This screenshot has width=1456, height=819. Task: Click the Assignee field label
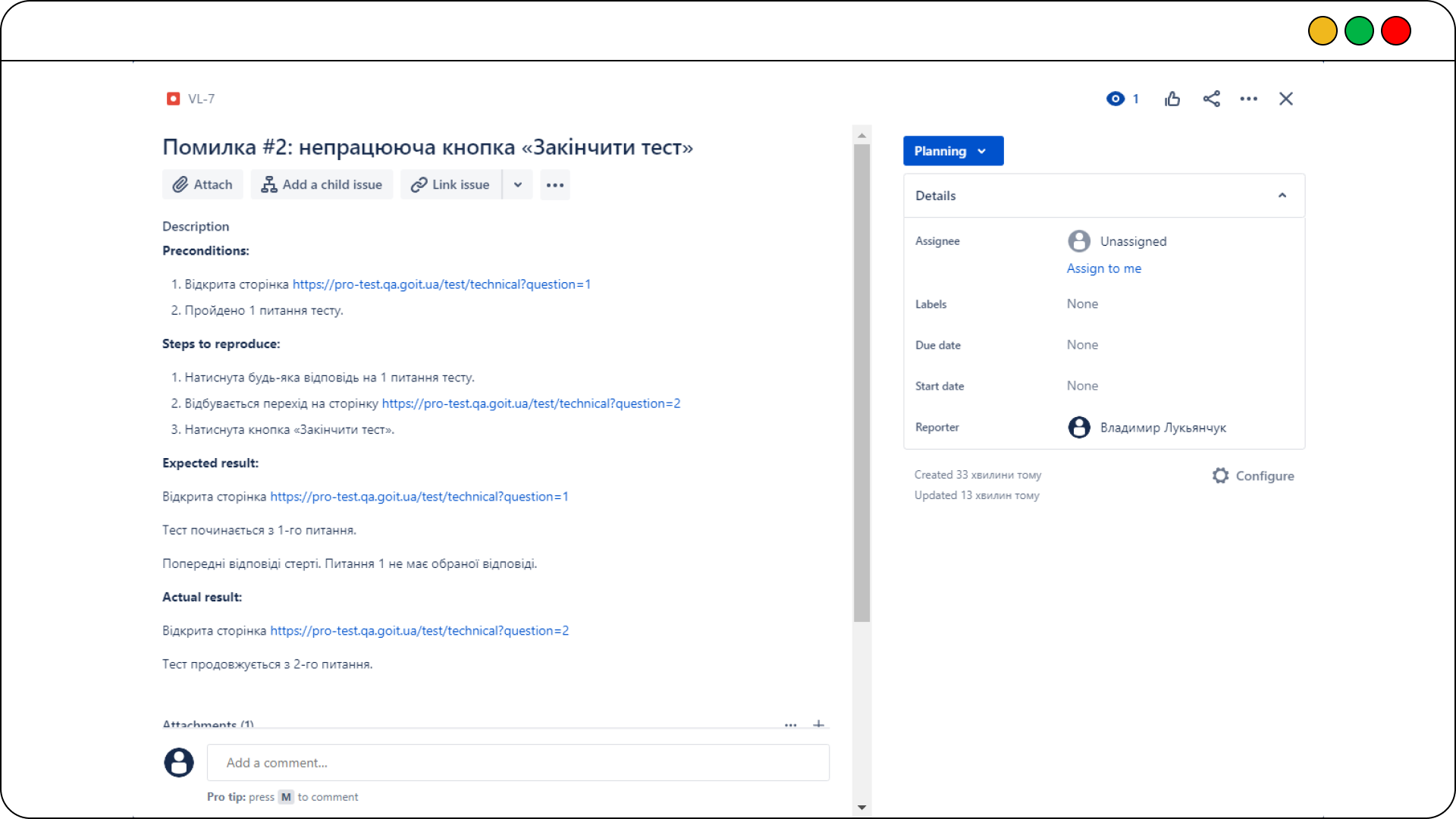tap(937, 241)
